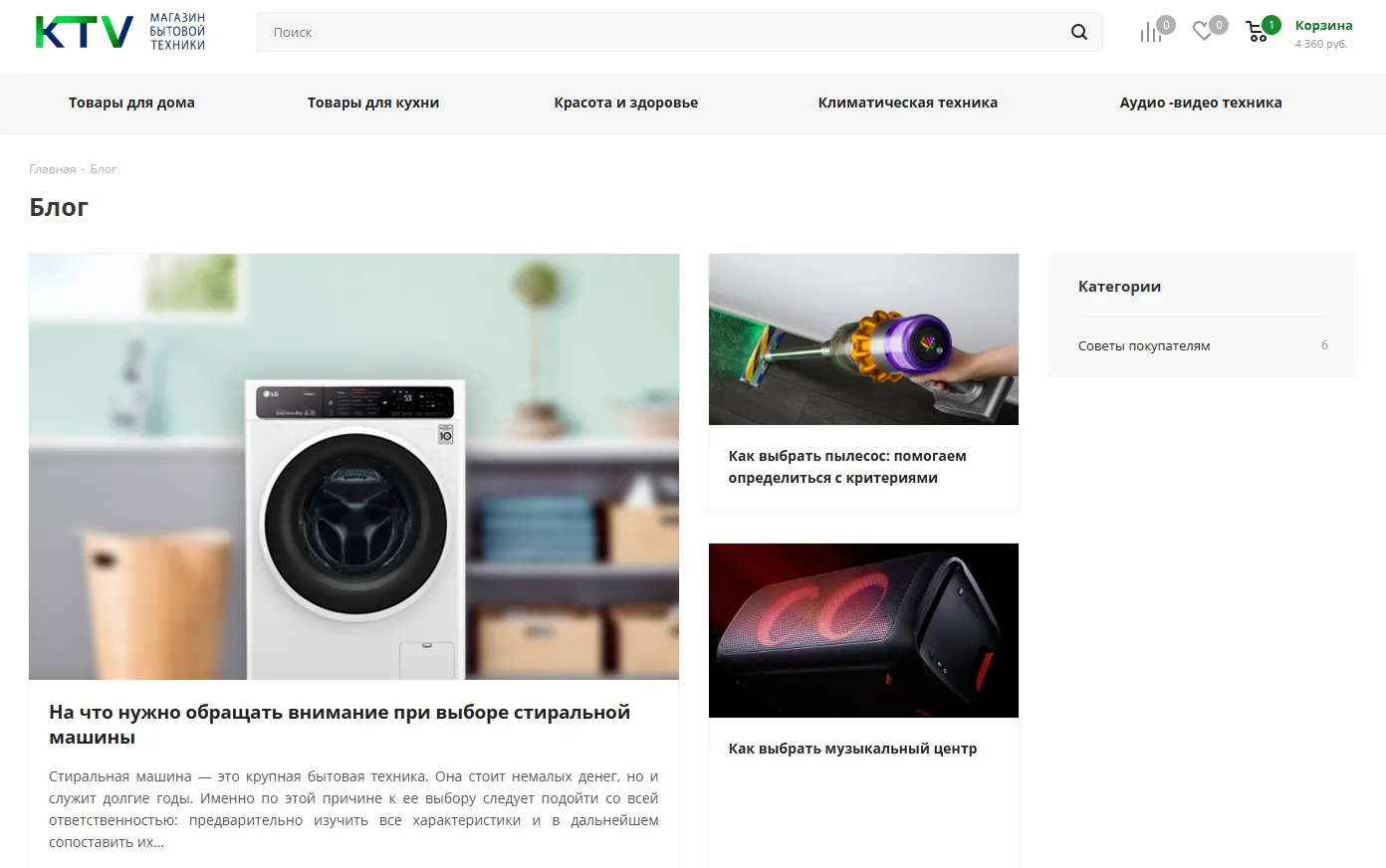Open the product comparison icon
The width and height of the screenshot is (1386, 868).
pyautogui.click(x=1151, y=32)
